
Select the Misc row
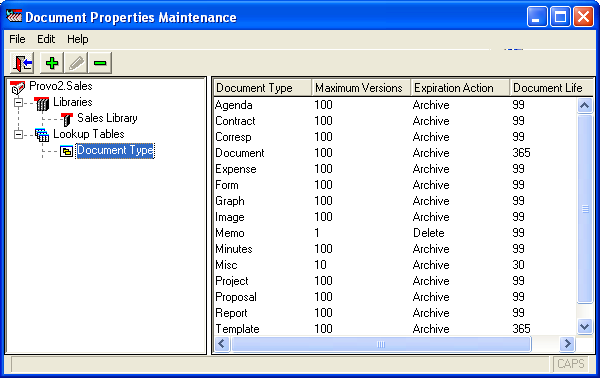point(395,265)
